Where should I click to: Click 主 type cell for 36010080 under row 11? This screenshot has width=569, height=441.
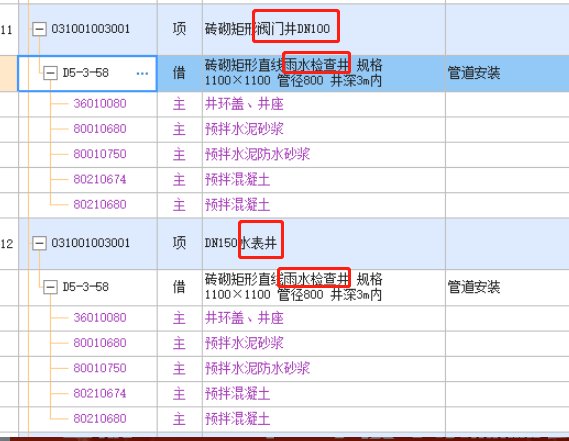coord(179,105)
